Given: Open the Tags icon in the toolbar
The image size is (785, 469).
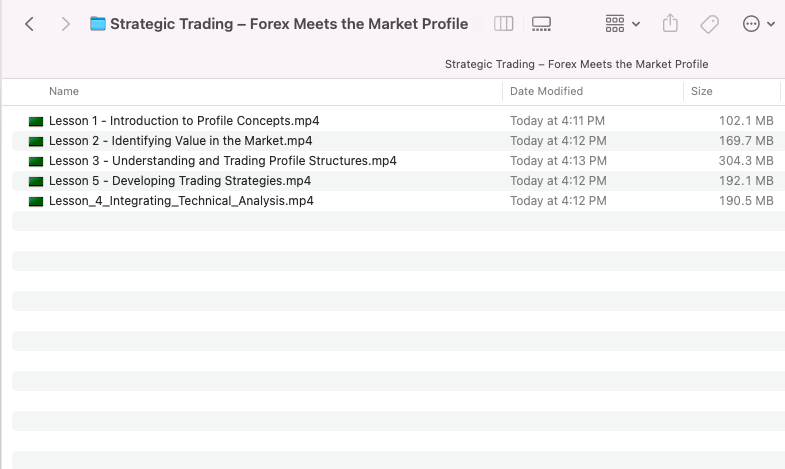Looking at the screenshot, I should pos(709,24).
